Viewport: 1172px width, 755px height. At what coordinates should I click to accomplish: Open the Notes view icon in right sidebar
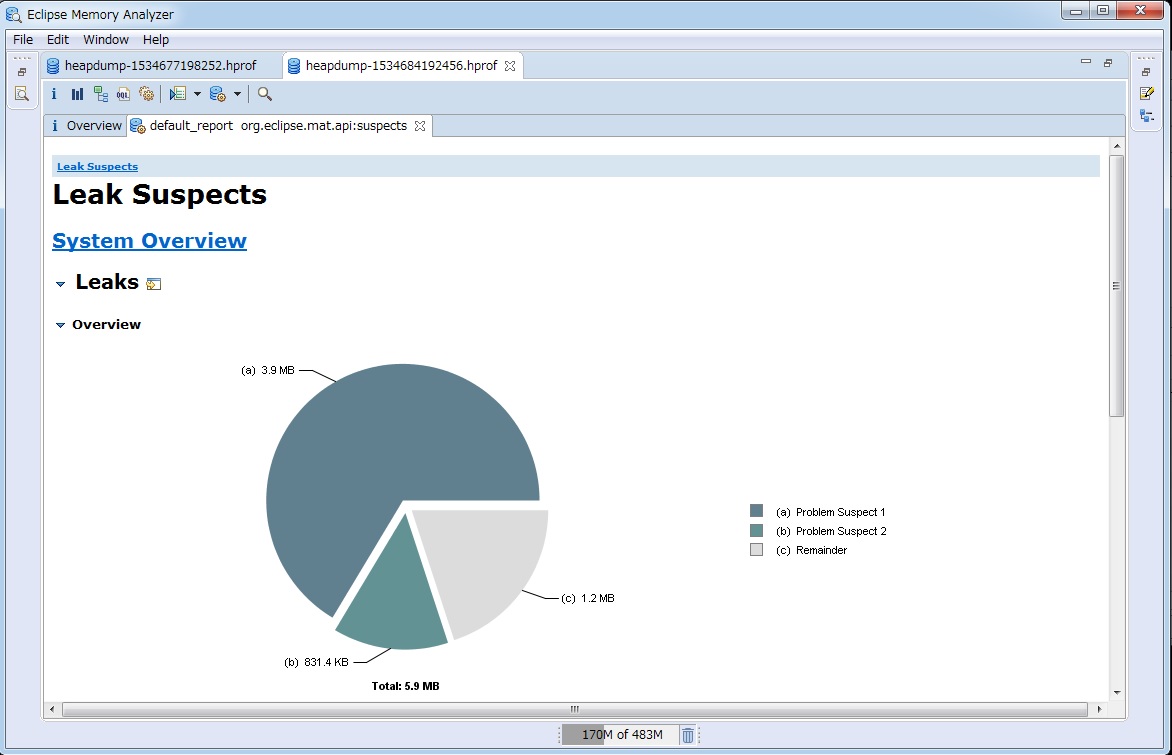point(1147,93)
